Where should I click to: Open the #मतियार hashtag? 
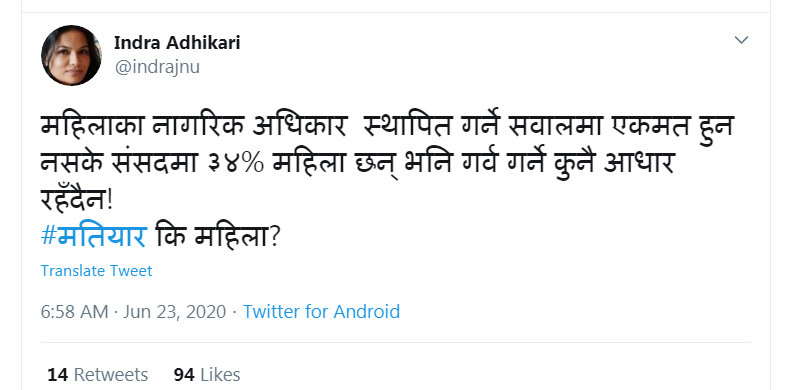[x=94, y=236]
